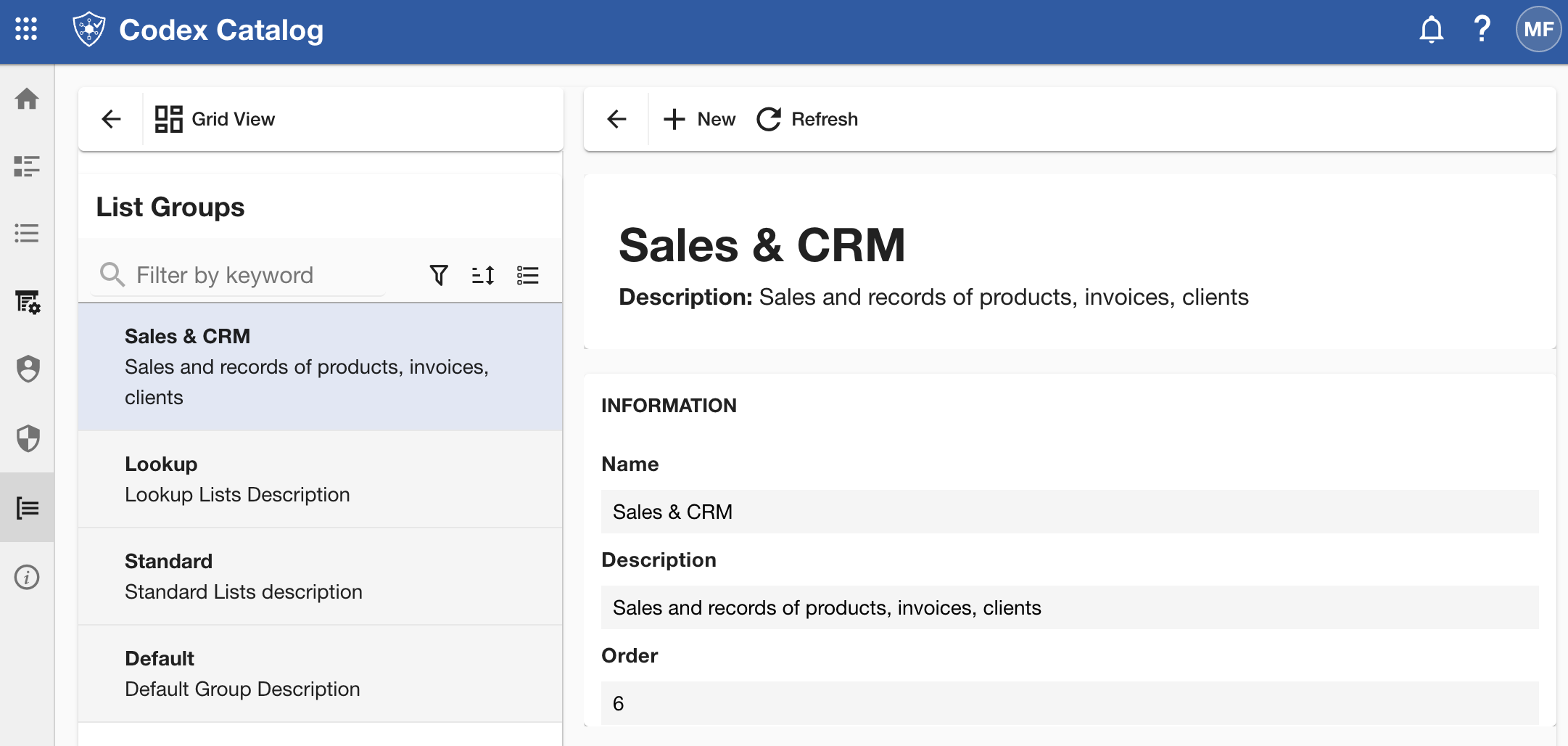The image size is (1568, 746).
Task: Click the notifications bell icon
Action: click(x=1431, y=30)
